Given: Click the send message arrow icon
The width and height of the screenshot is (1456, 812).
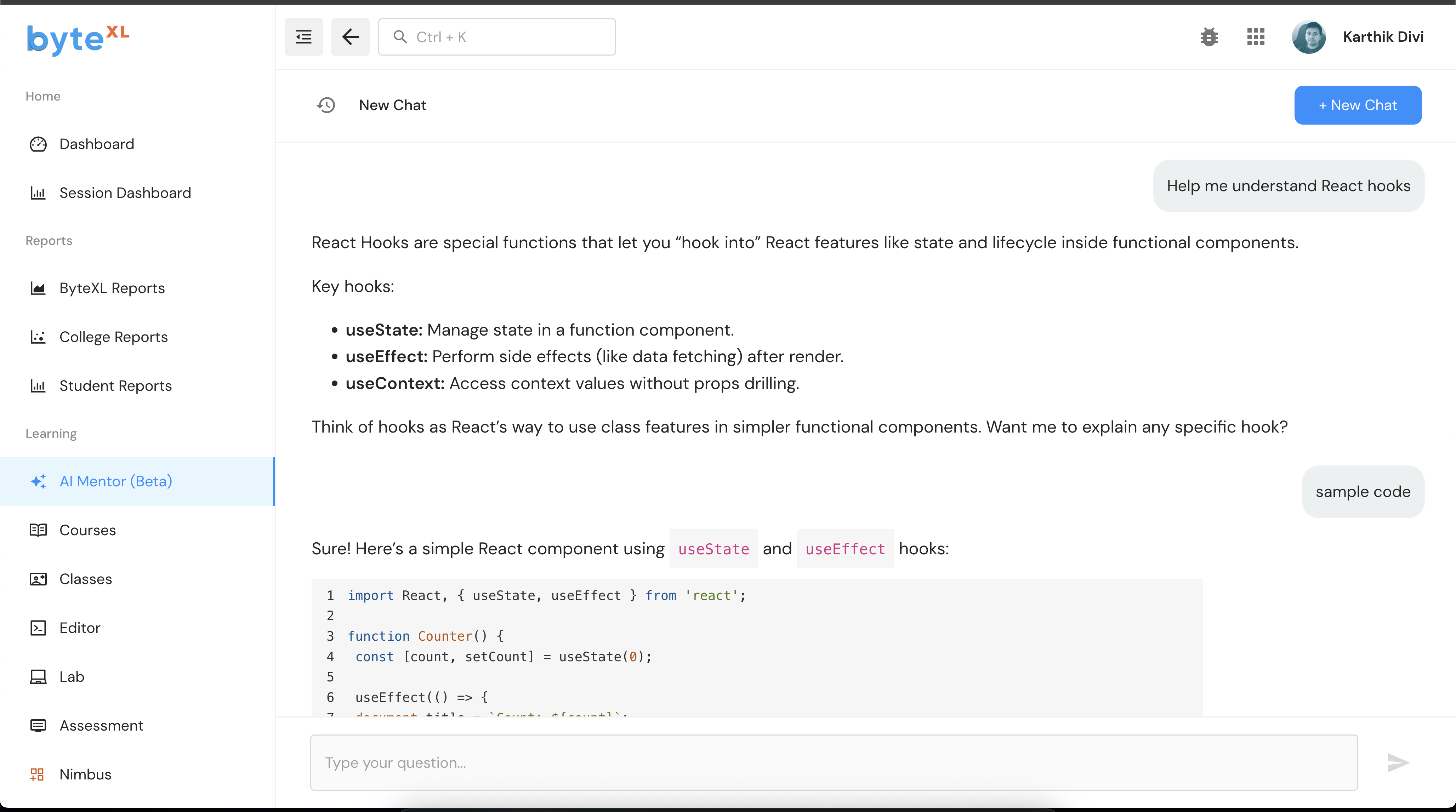Looking at the screenshot, I should coord(1398,762).
